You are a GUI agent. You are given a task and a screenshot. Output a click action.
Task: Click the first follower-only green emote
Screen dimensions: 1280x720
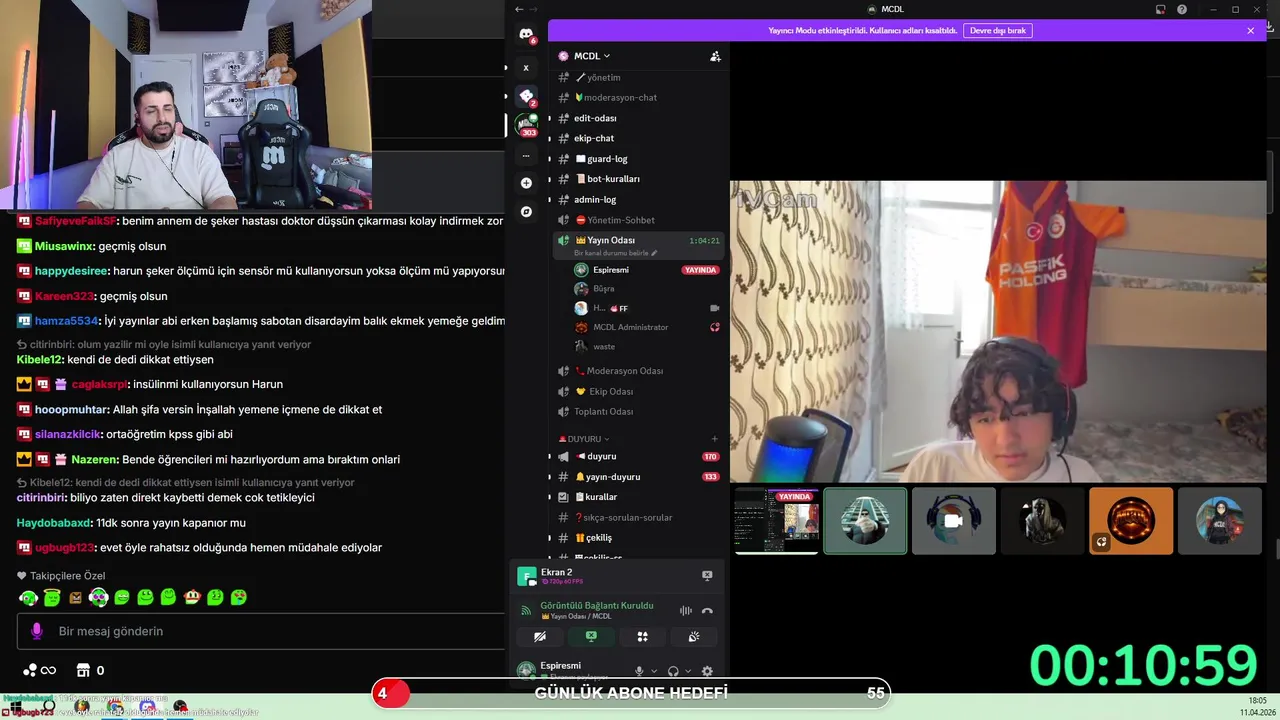click(x=29, y=597)
